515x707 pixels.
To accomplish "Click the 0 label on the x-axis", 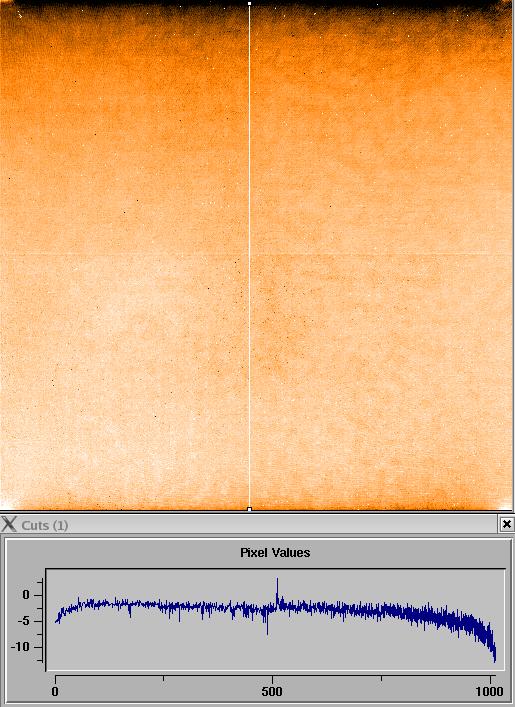I will pyautogui.click(x=55, y=691).
